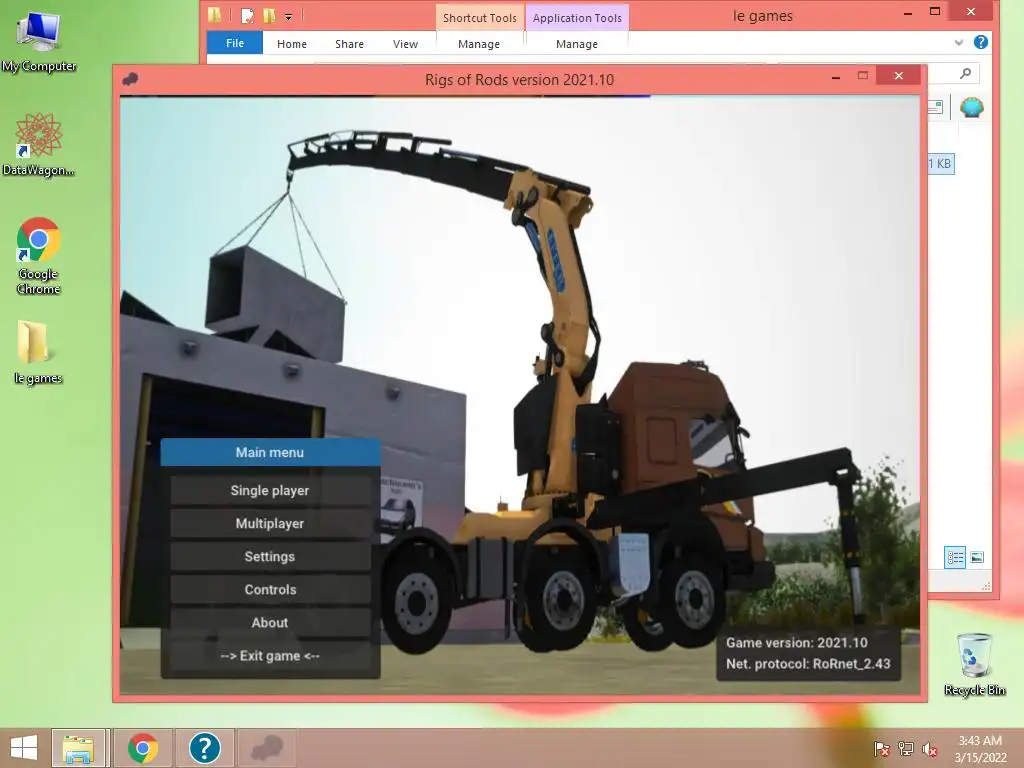Select the Recycle Bin desktop icon

coord(974,664)
